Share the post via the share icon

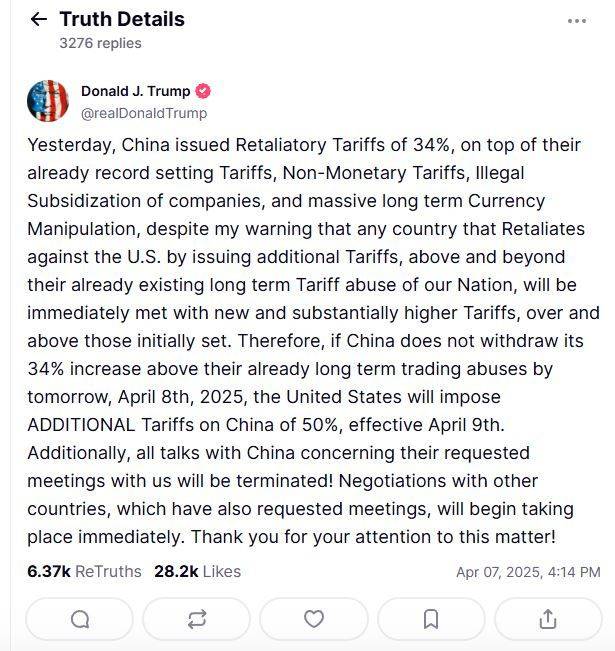(x=548, y=619)
